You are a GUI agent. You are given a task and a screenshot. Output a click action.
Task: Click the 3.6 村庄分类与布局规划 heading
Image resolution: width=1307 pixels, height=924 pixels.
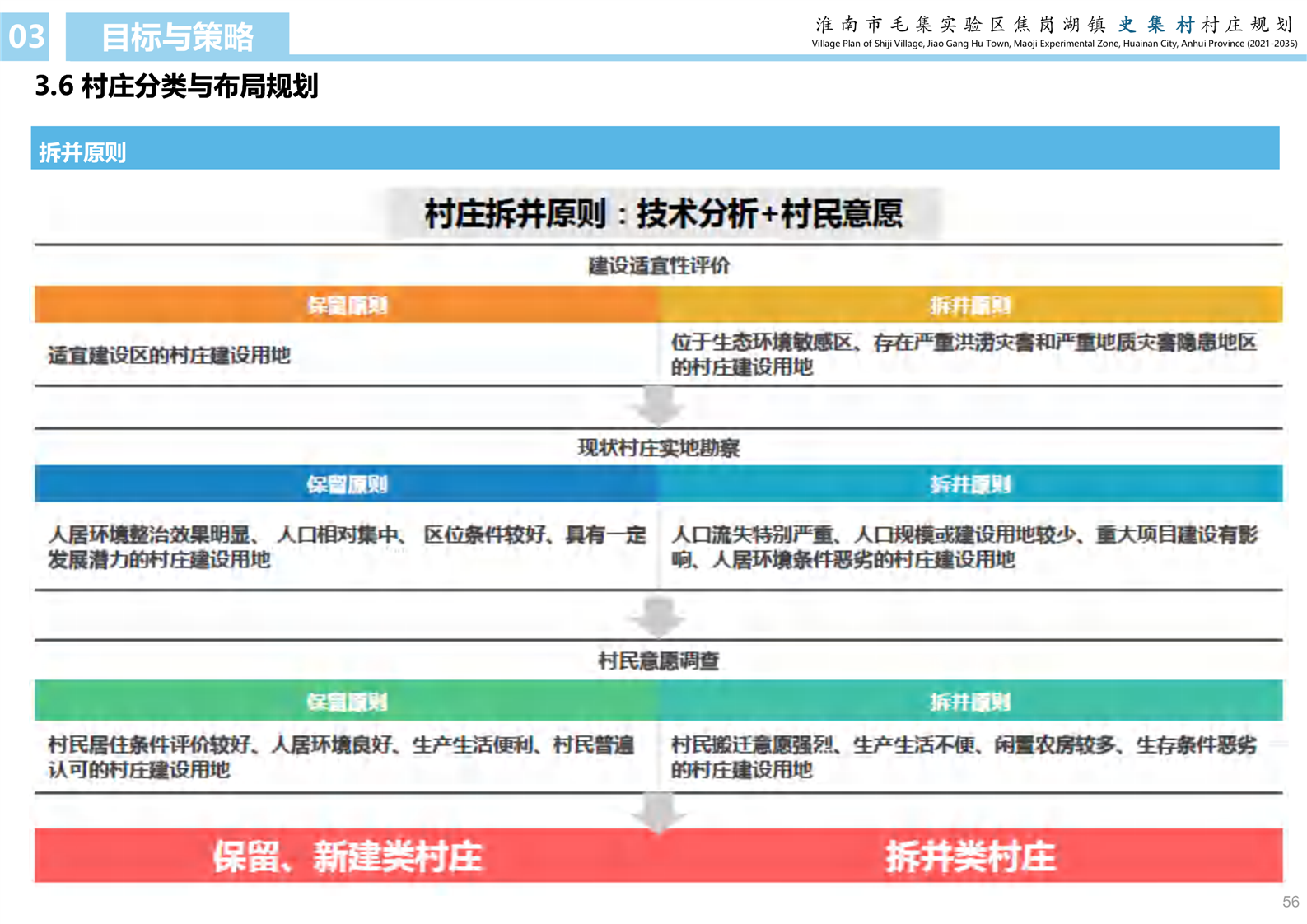tap(176, 86)
